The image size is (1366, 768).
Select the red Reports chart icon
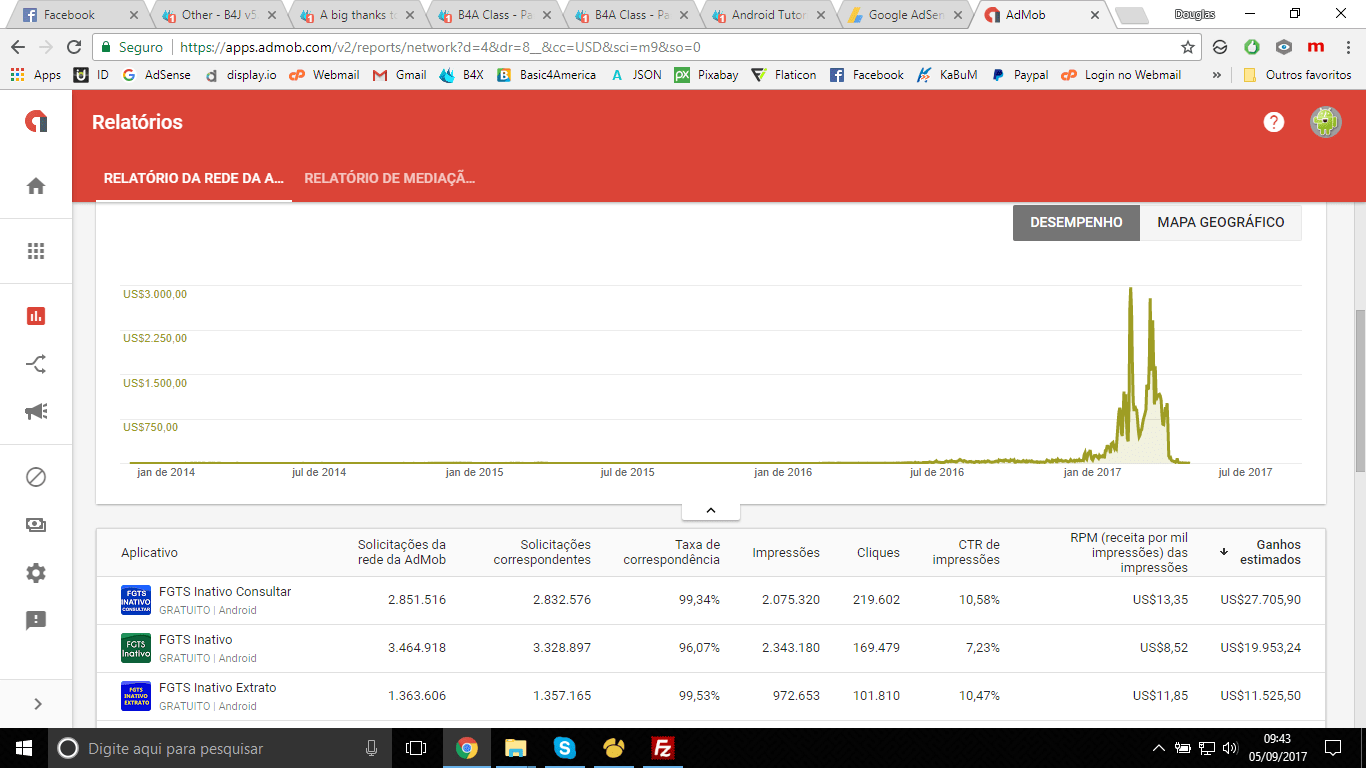click(x=36, y=316)
